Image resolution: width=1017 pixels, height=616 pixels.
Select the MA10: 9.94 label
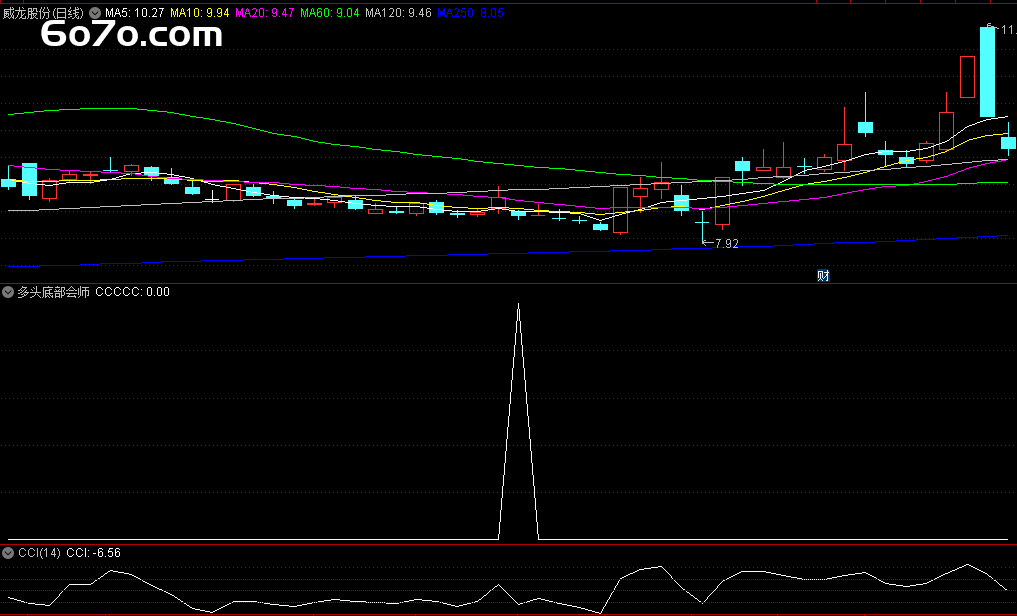click(x=200, y=13)
